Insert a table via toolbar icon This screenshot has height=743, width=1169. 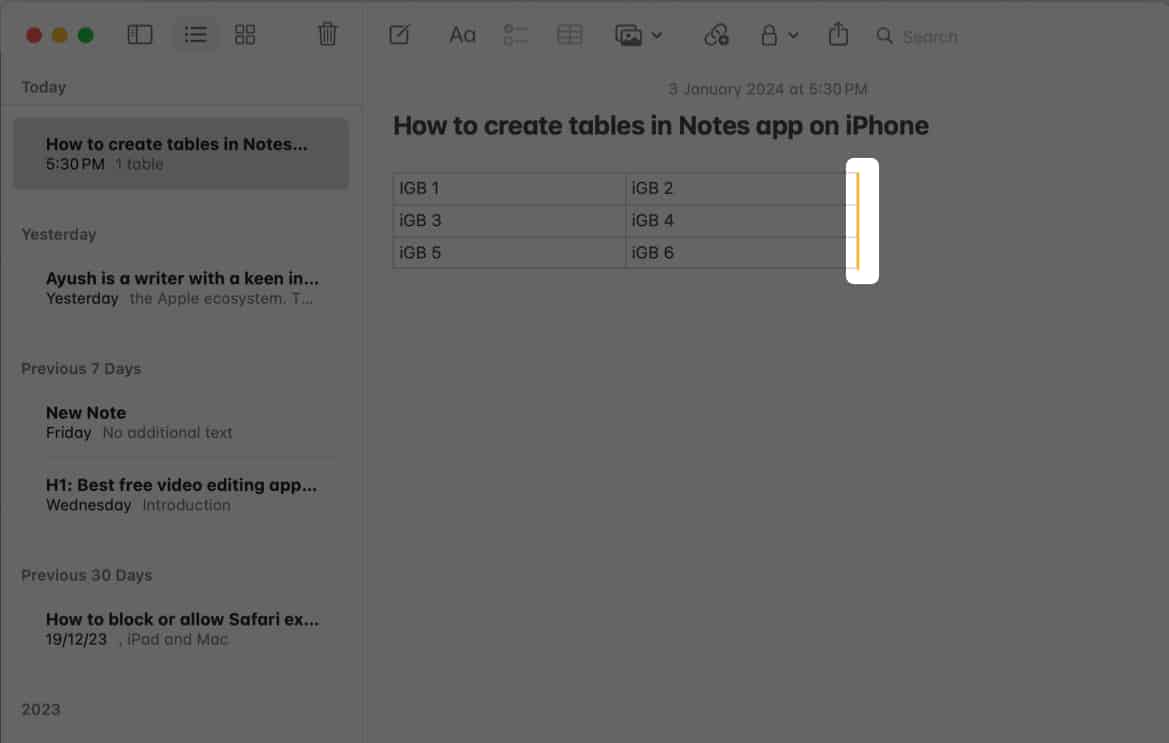click(x=570, y=35)
